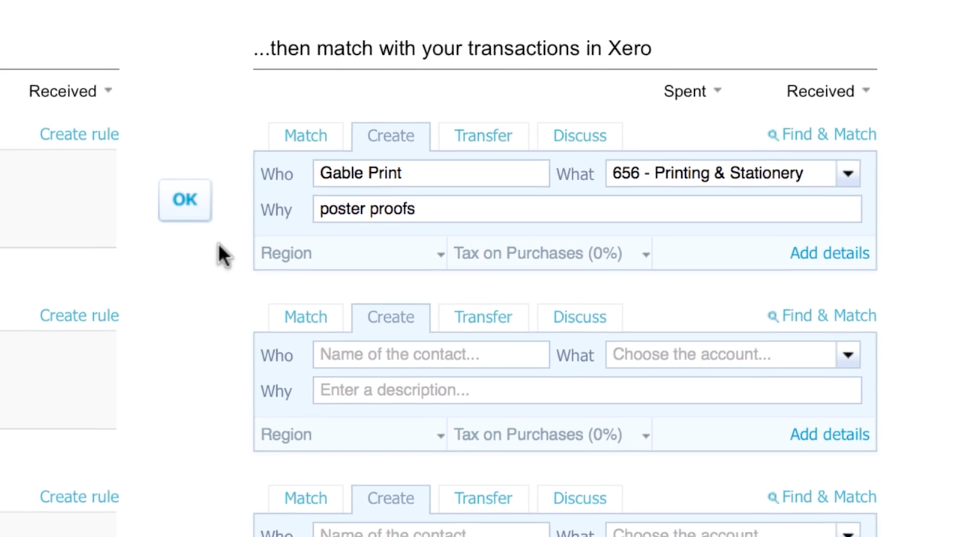Expand the Choose the account dropdown arrow

(x=848, y=355)
